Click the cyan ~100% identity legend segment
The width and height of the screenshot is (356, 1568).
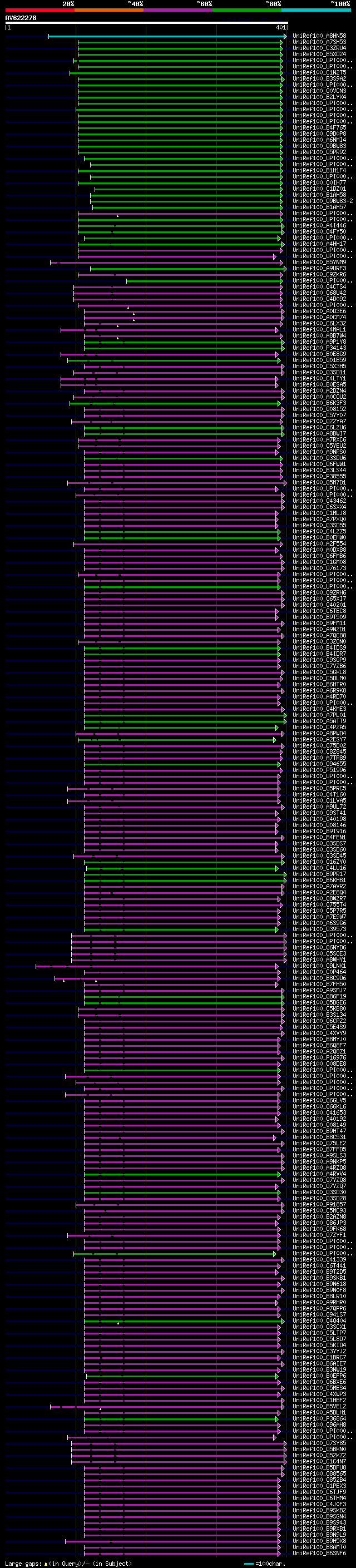315,11
